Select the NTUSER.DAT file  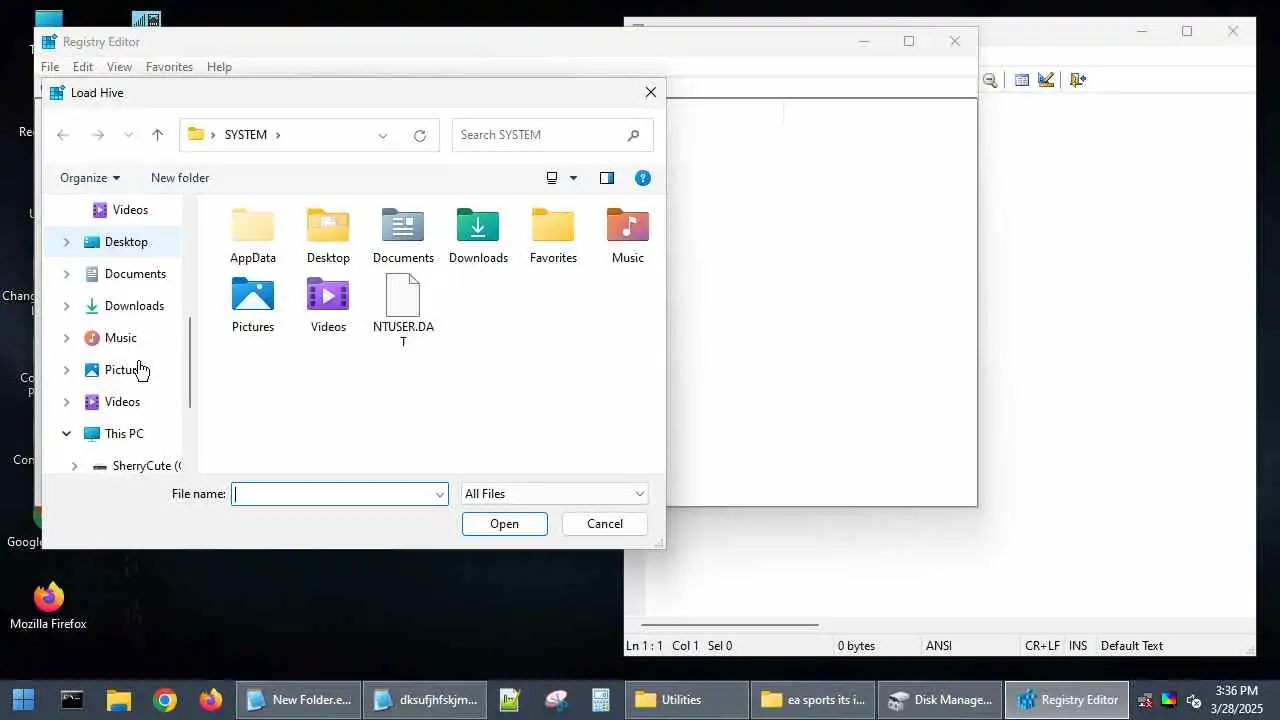pyautogui.click(x=403, y=310)
